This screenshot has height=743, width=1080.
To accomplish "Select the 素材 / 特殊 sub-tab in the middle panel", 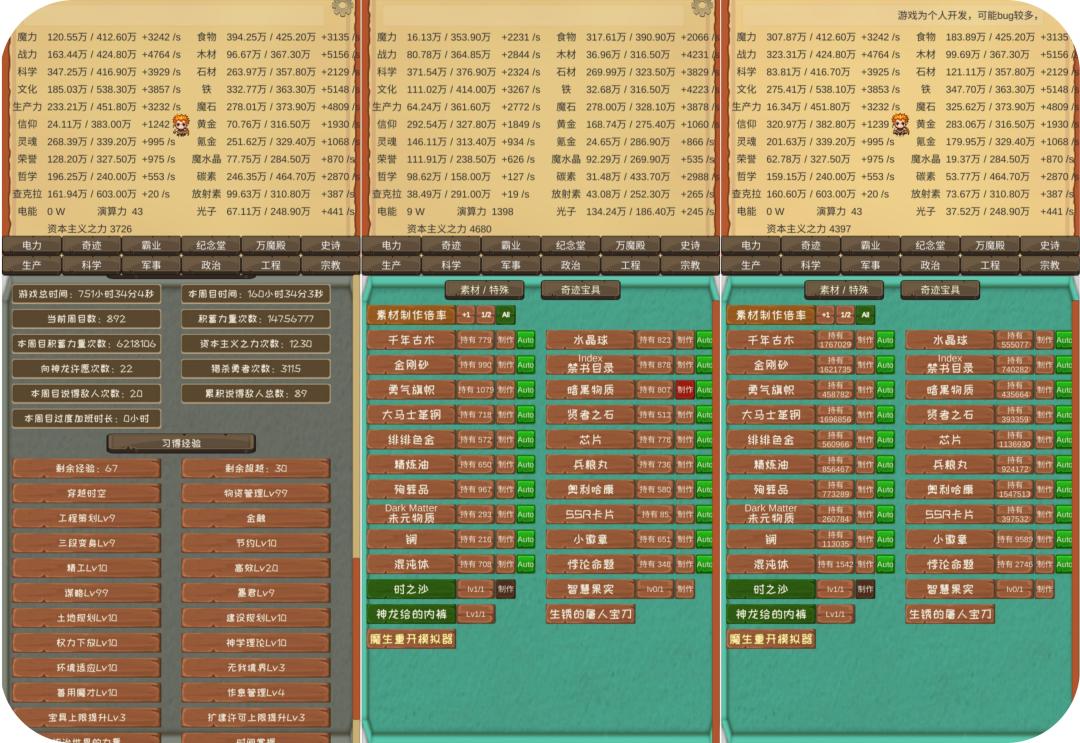I will pos(484,290).
